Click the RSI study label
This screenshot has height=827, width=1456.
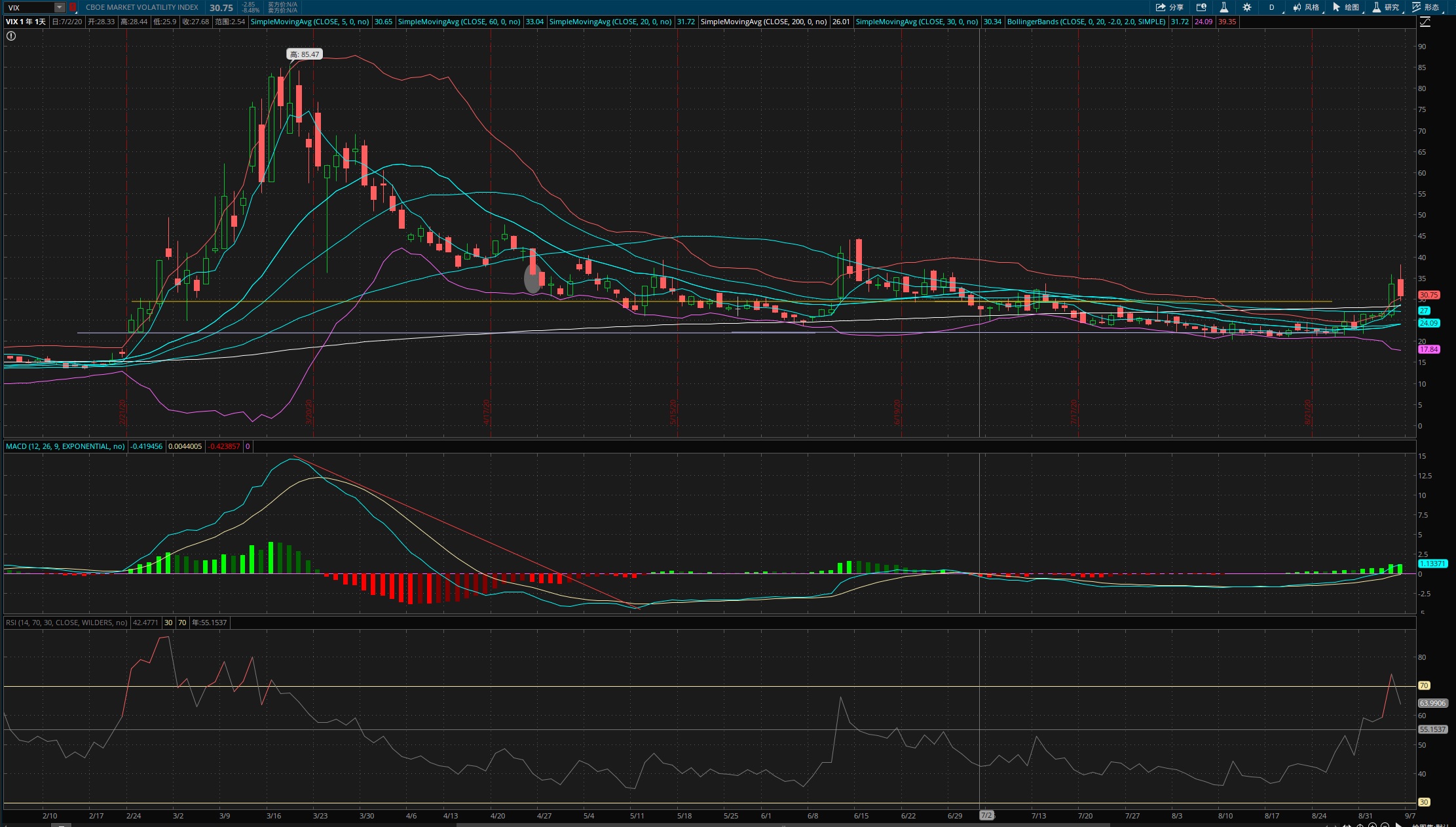(x=66, y=623)
